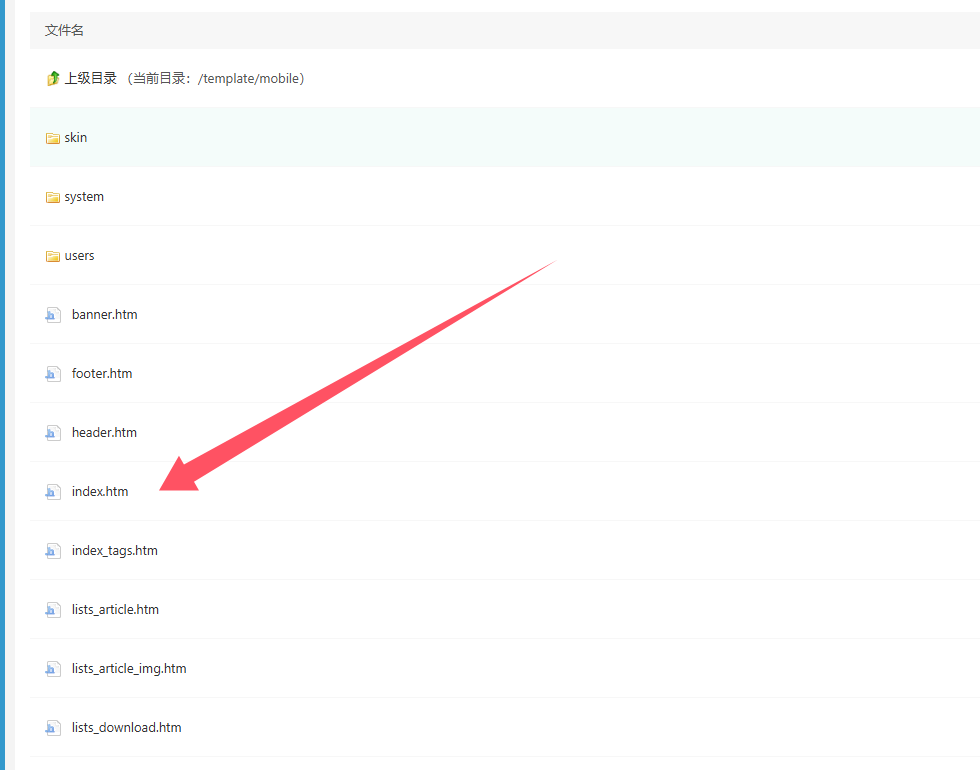This screenshot has width=980, height=770.
Task: Click the skin folder icon
Action: pos(53,138)
